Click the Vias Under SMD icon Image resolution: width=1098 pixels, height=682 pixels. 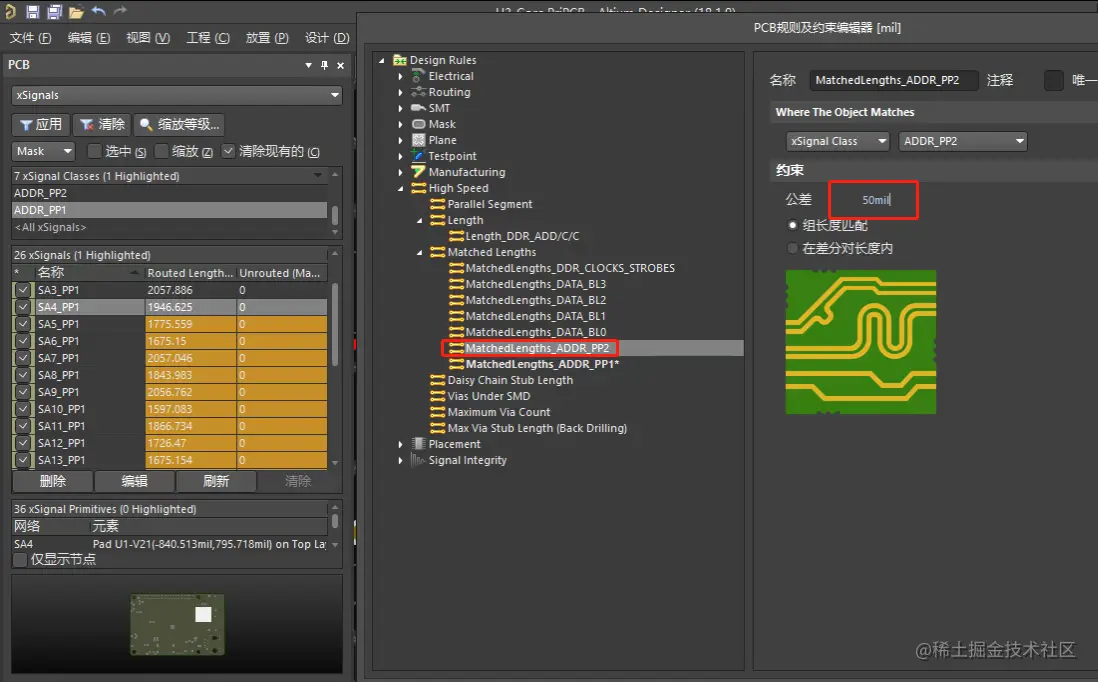(438, 396)
